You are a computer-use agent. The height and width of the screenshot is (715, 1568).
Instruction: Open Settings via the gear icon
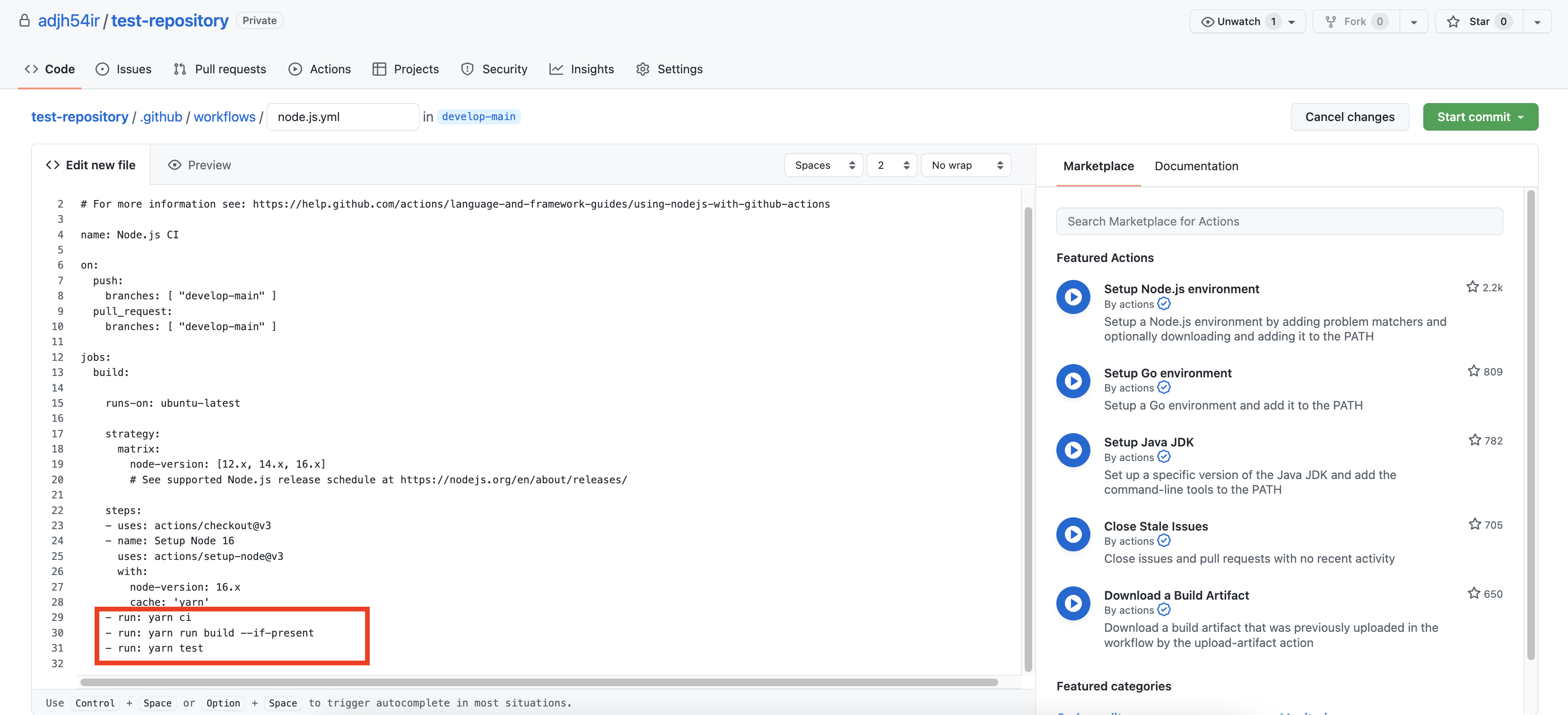click(x=642, y=70)
